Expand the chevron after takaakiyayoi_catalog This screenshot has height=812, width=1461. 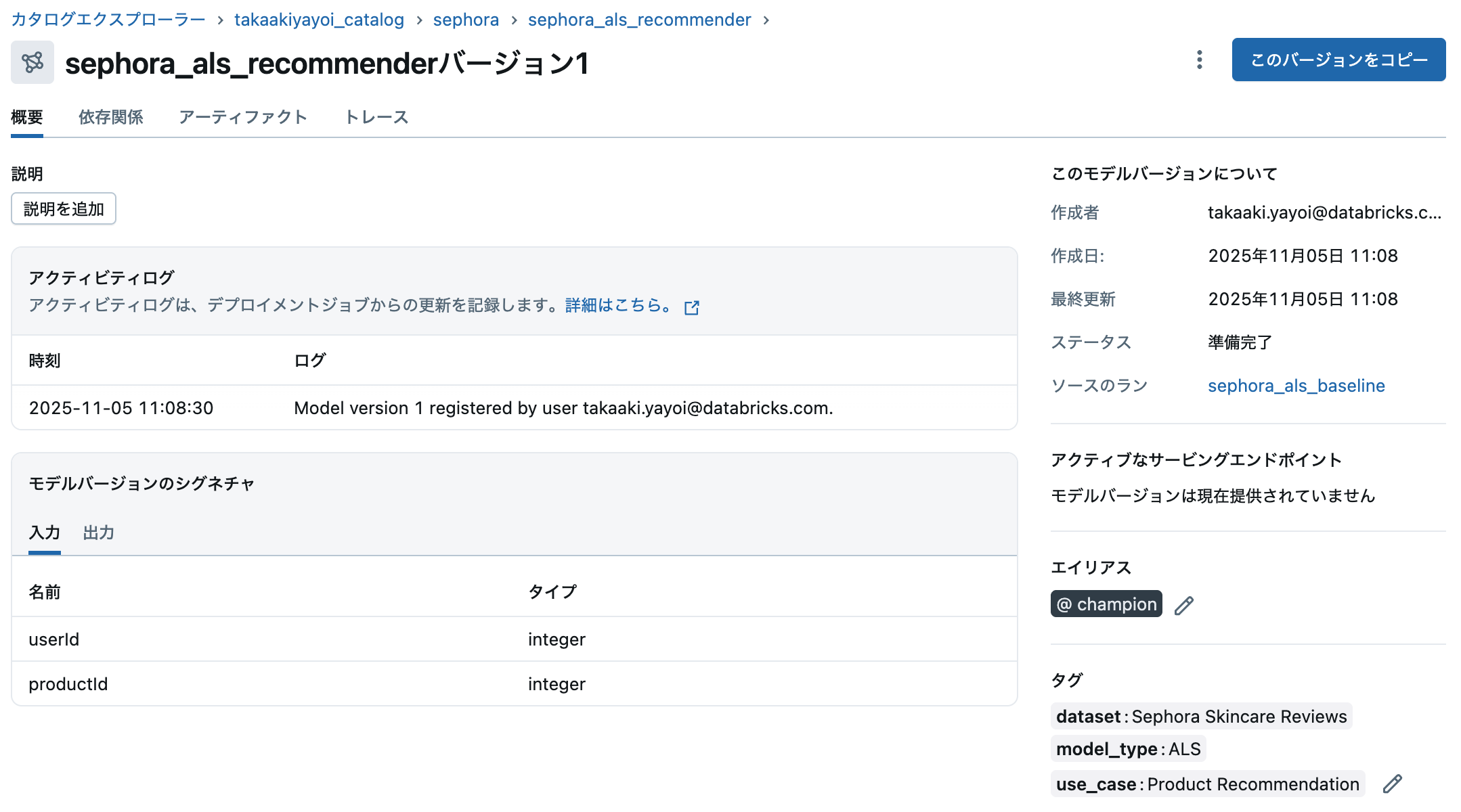[x=419, y=20]
